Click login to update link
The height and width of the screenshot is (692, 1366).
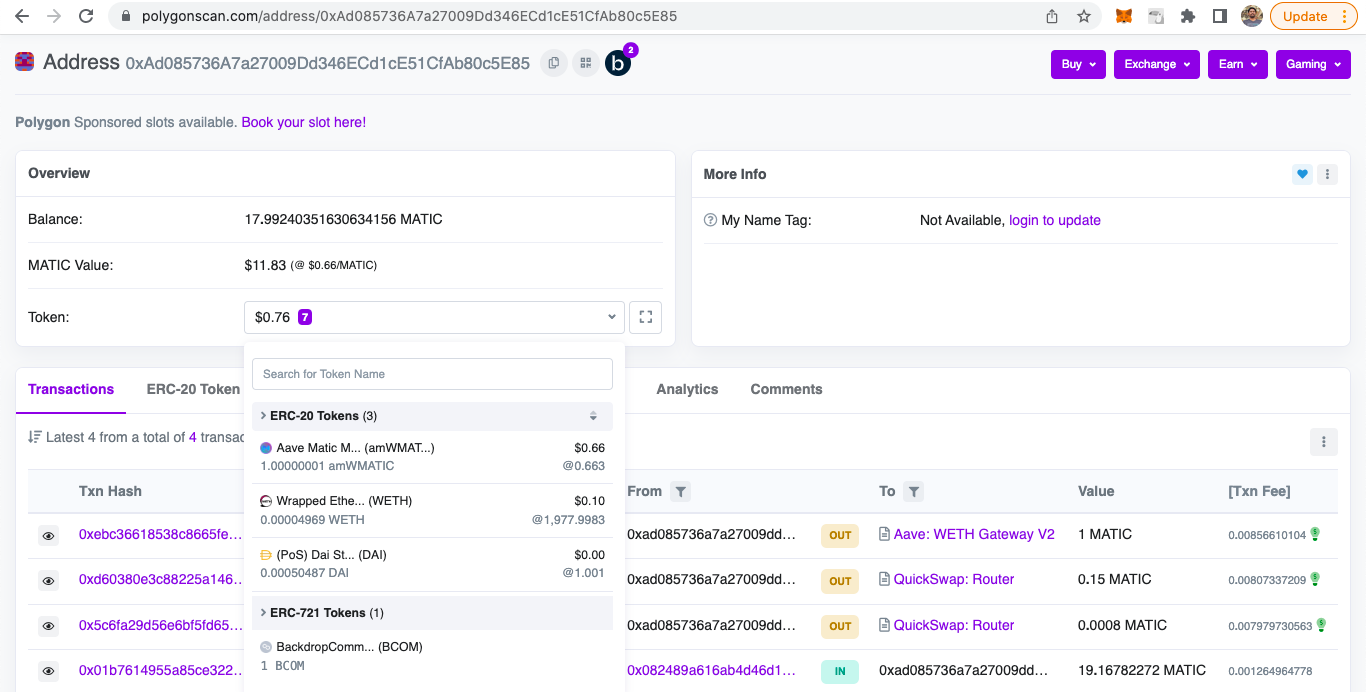(1055, 220)
